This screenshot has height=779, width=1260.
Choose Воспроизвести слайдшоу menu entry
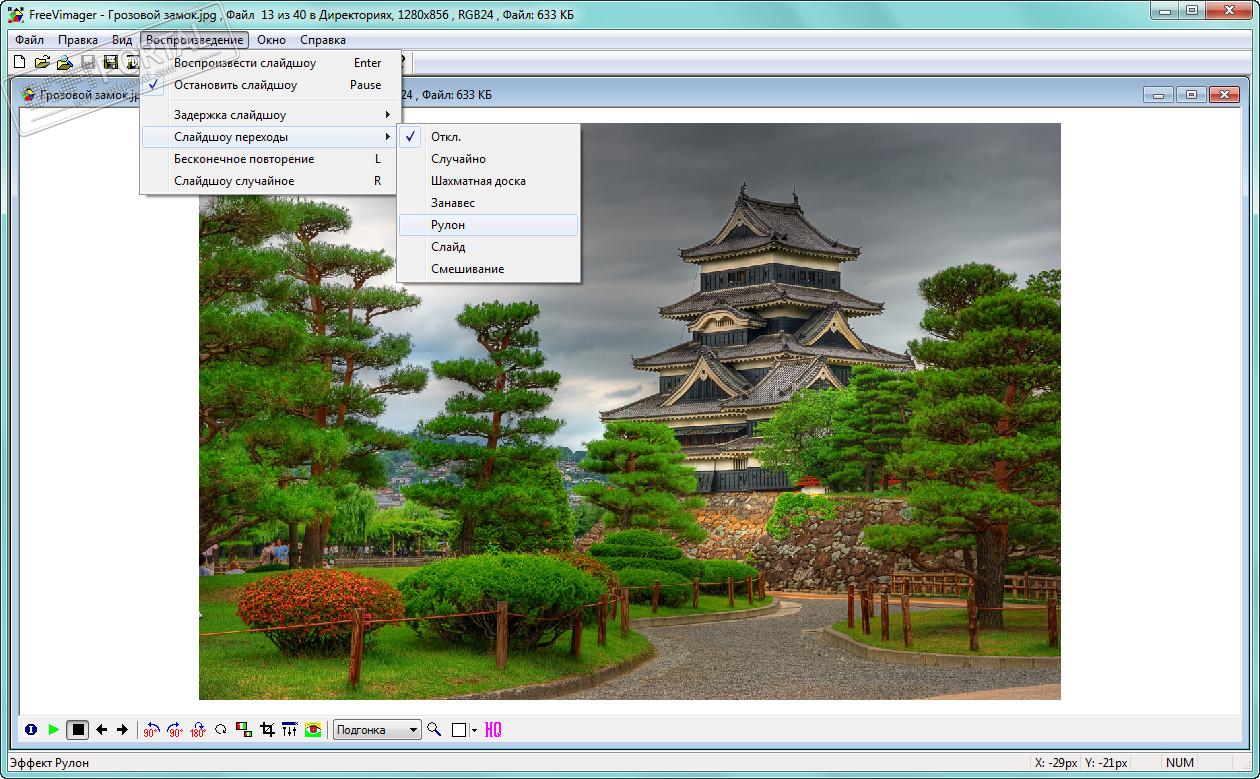tap(270, 63)
